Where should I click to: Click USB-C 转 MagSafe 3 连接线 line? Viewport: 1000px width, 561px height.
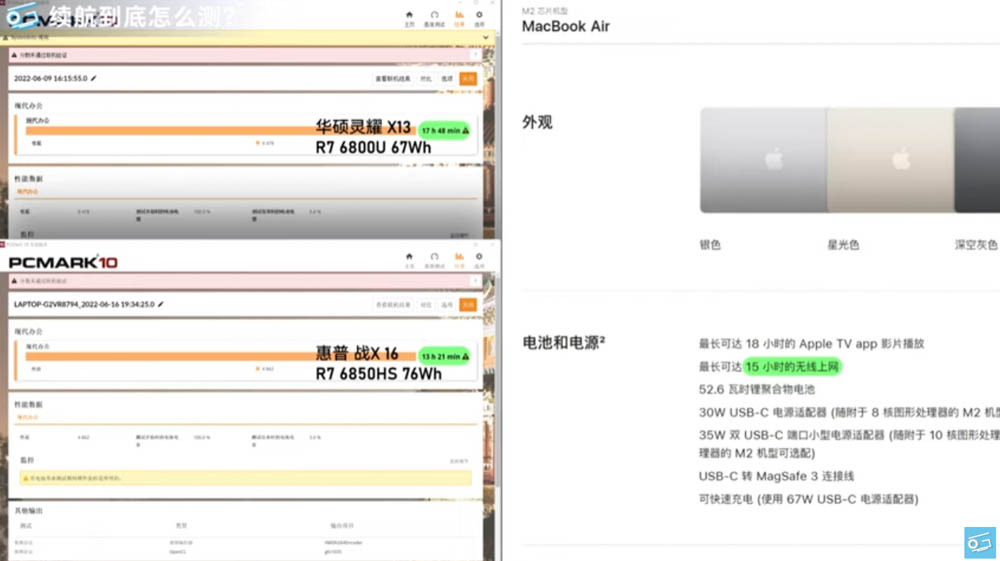(x=776, y=476)
